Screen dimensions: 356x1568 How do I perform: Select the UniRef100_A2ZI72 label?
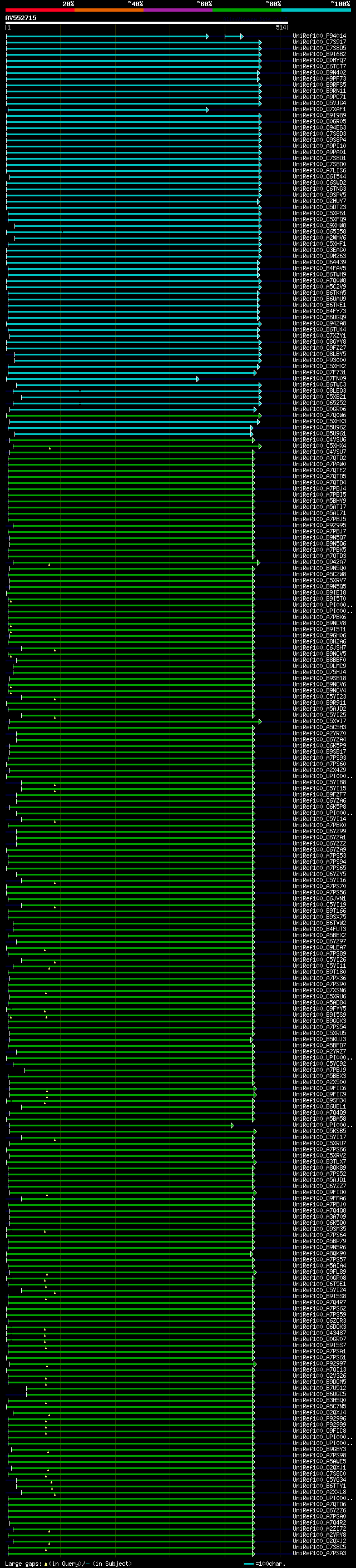[x=319, y=1529]
